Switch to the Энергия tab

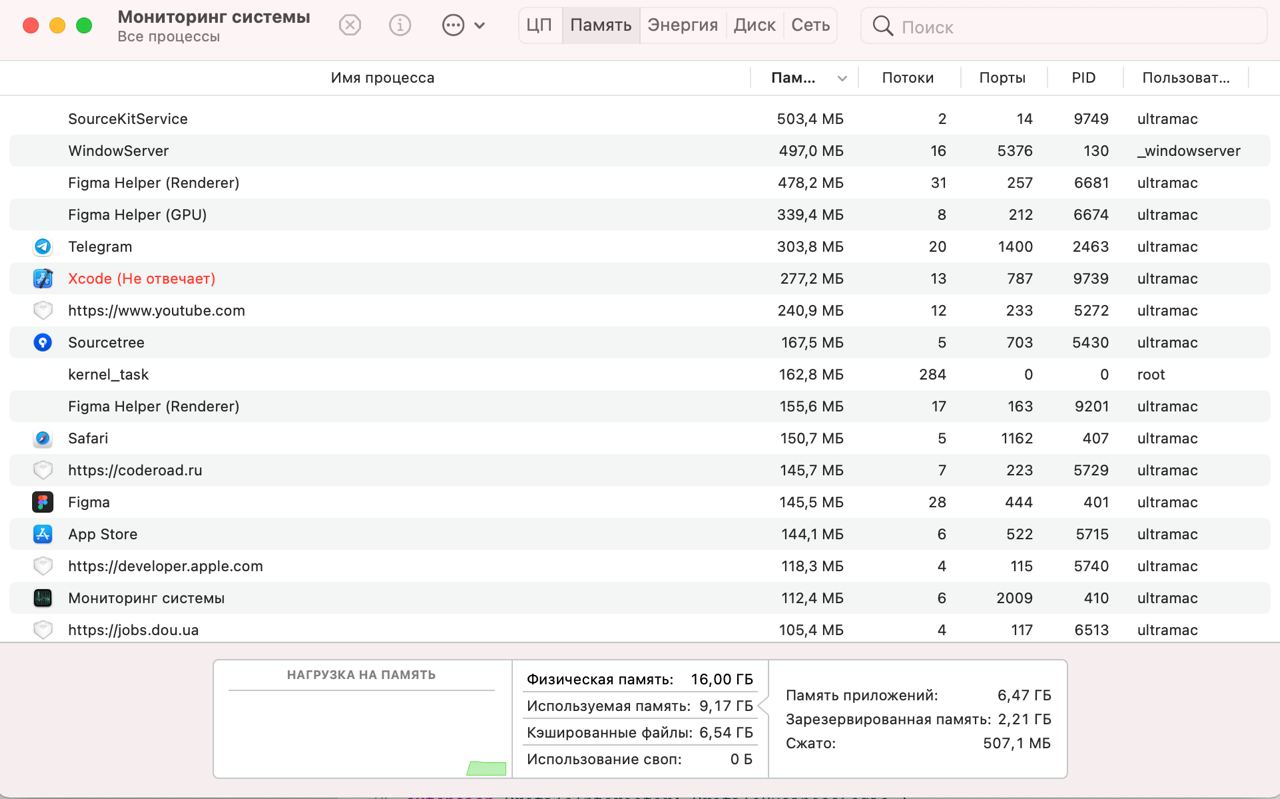[683, 25]
